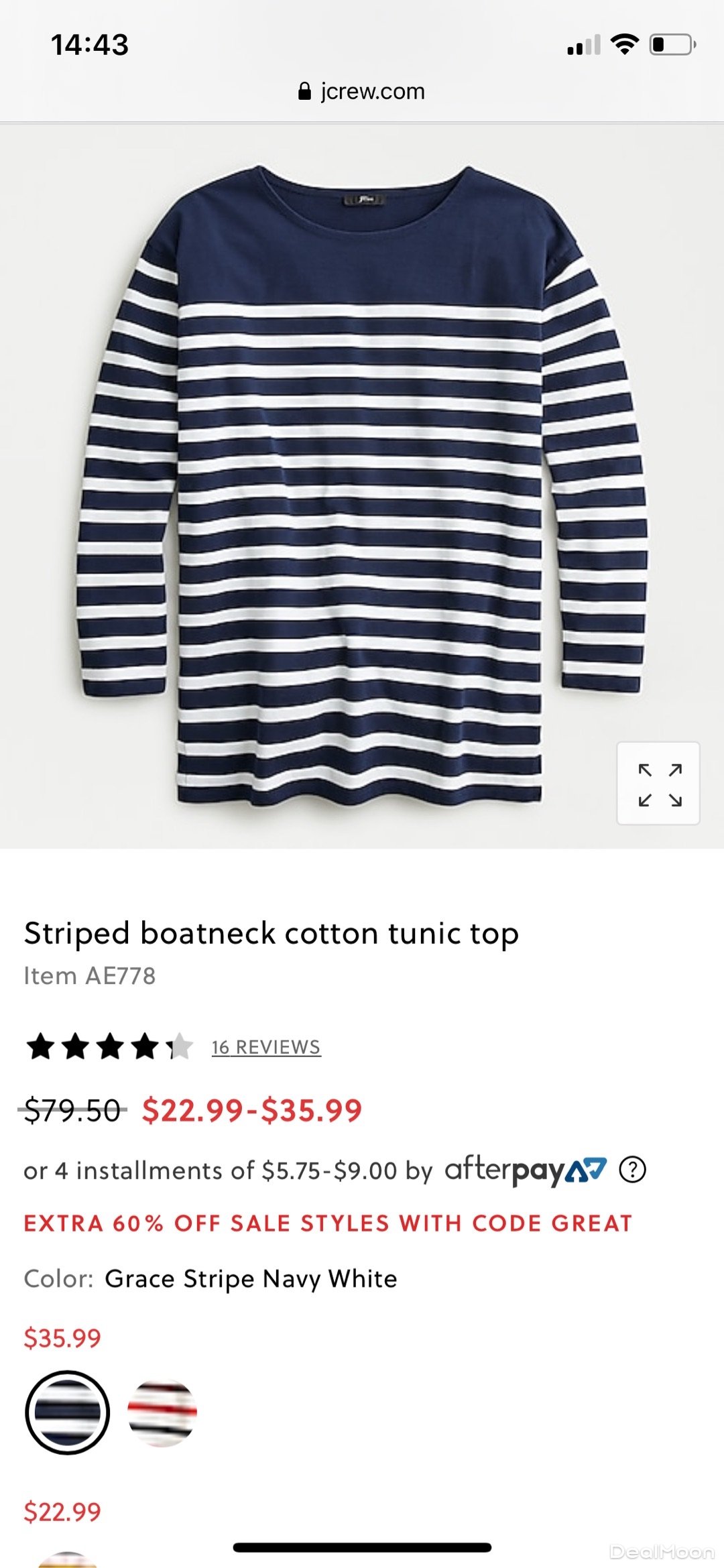This screenshot has height=1568, width=724.
Task: Tap the sale price range $22.99-$35.99
Action: [x=252, y=1110]
